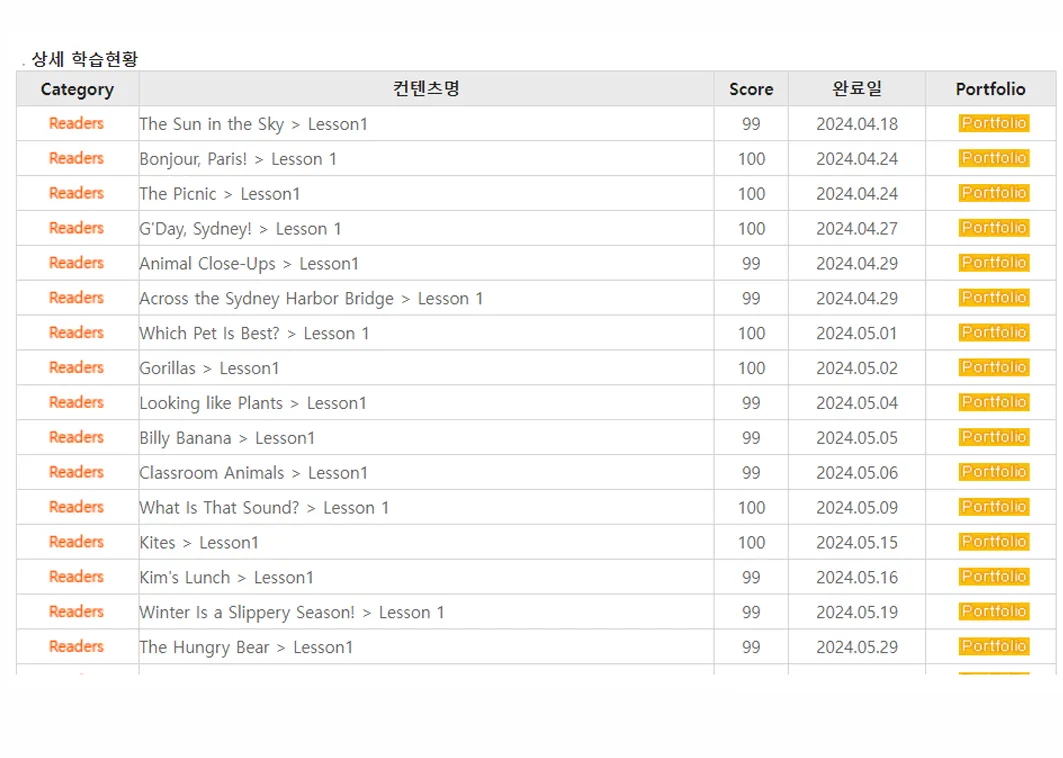
Task: Open Portfolio for Across the Sydney Harbor Bridge
Action: (x=994, y=298)
